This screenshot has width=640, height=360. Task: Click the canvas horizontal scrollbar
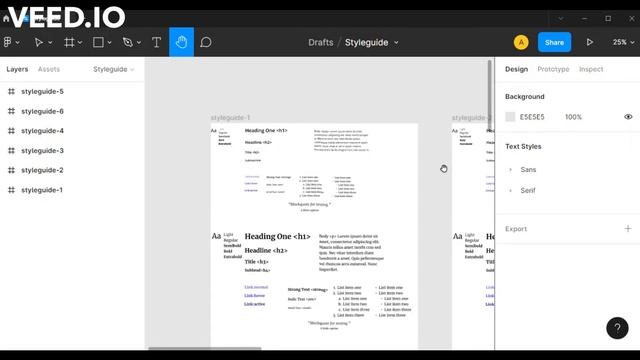click(x=204, y=348)
